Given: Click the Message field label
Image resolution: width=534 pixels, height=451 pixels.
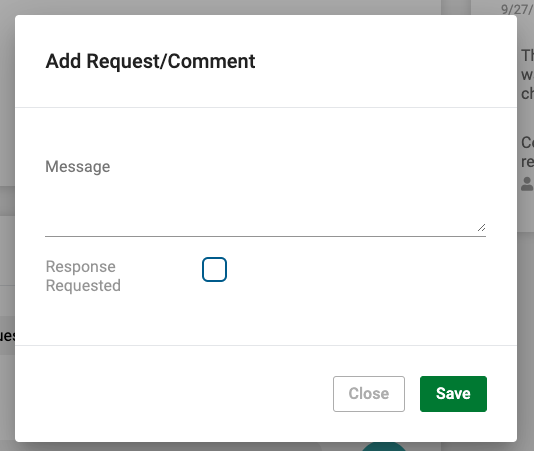Looking at the screenshot, I should click(x=78, y=167).
